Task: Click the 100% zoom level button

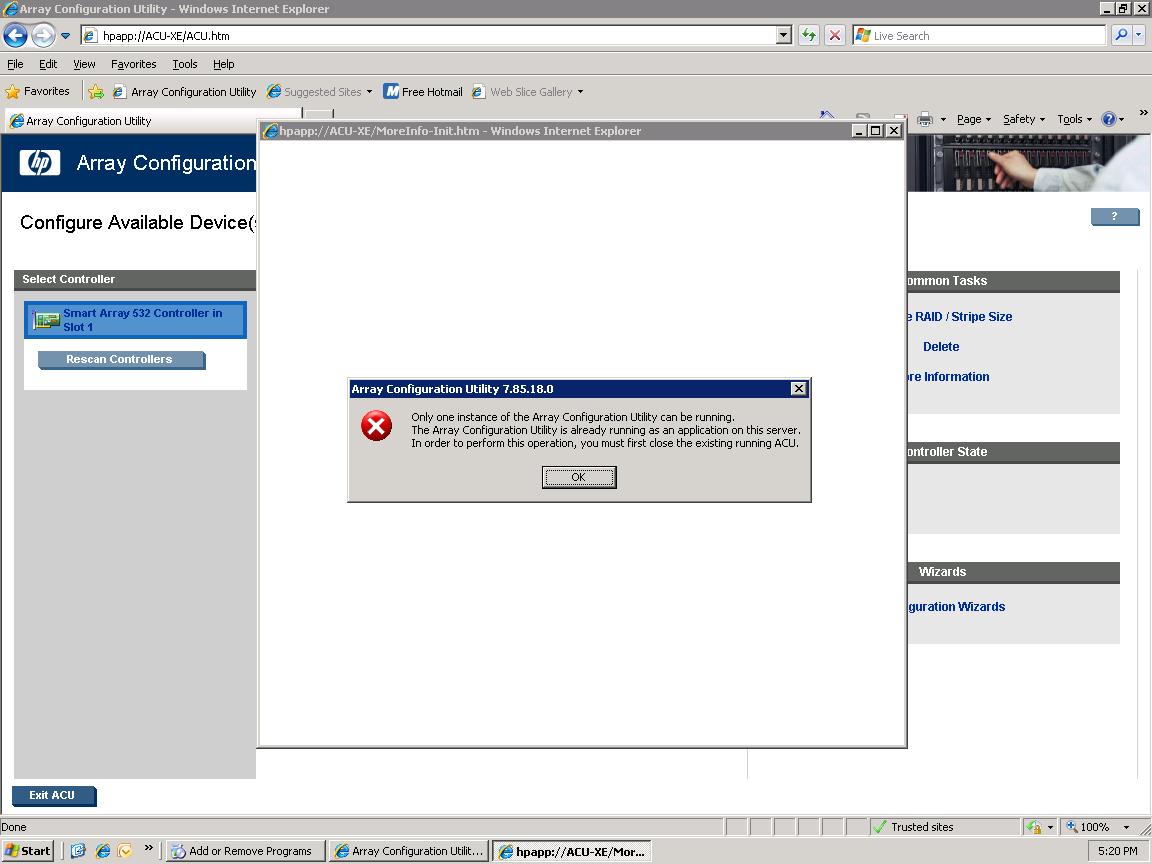Action: (1087, 827)
